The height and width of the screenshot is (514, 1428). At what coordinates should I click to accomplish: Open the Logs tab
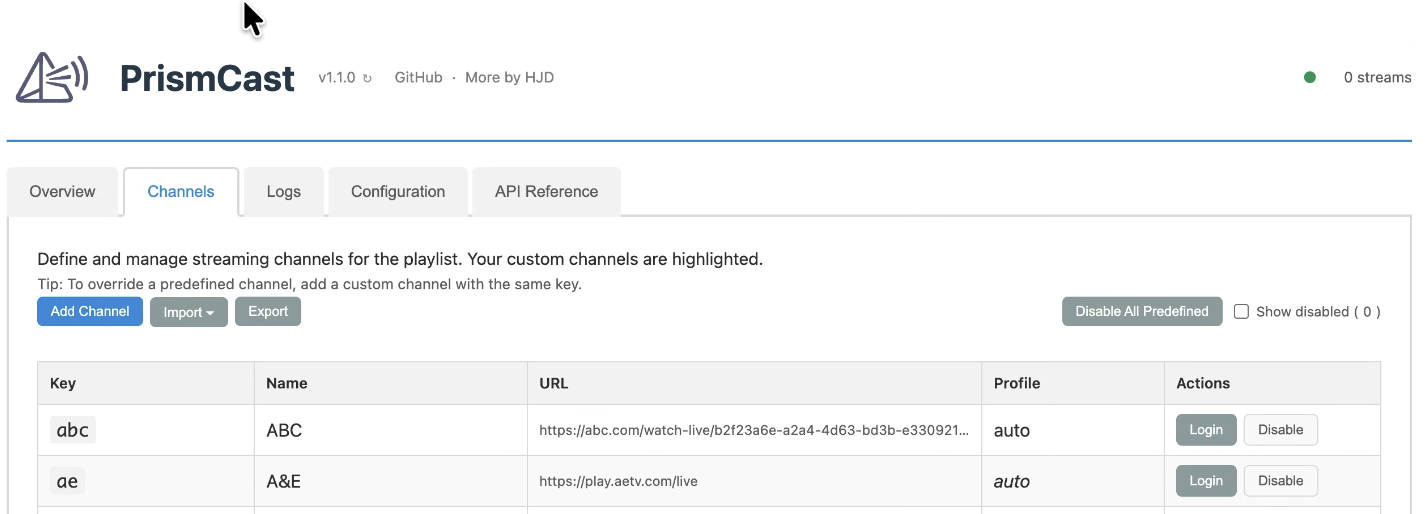284,192
